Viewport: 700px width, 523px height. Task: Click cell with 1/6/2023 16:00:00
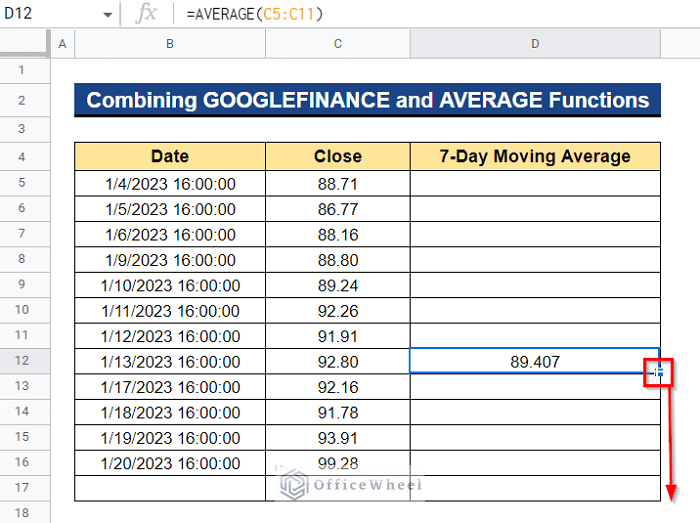pos(170,234)
